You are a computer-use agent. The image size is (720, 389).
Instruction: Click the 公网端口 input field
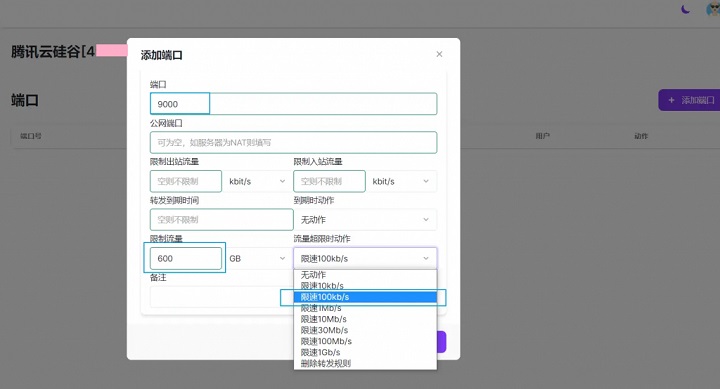point(293,142)
